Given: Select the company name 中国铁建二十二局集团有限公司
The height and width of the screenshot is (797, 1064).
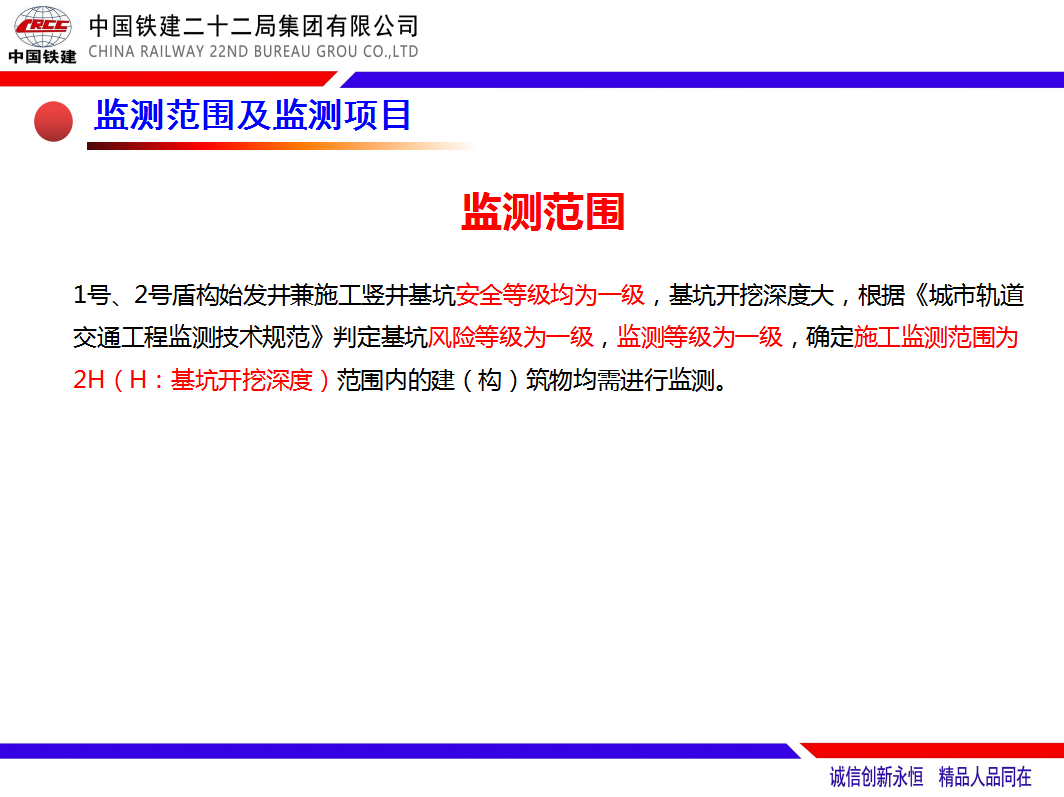Looking at the screenshot, I should (x=254, y=26).
